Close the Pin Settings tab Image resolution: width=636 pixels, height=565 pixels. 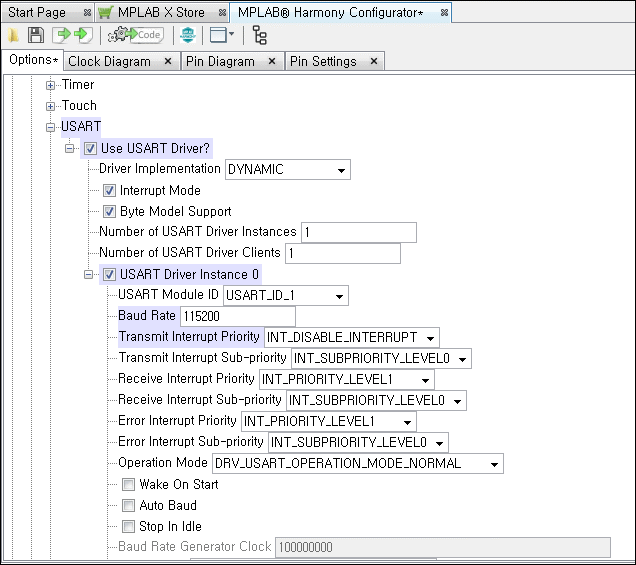(x=374, y=61)
